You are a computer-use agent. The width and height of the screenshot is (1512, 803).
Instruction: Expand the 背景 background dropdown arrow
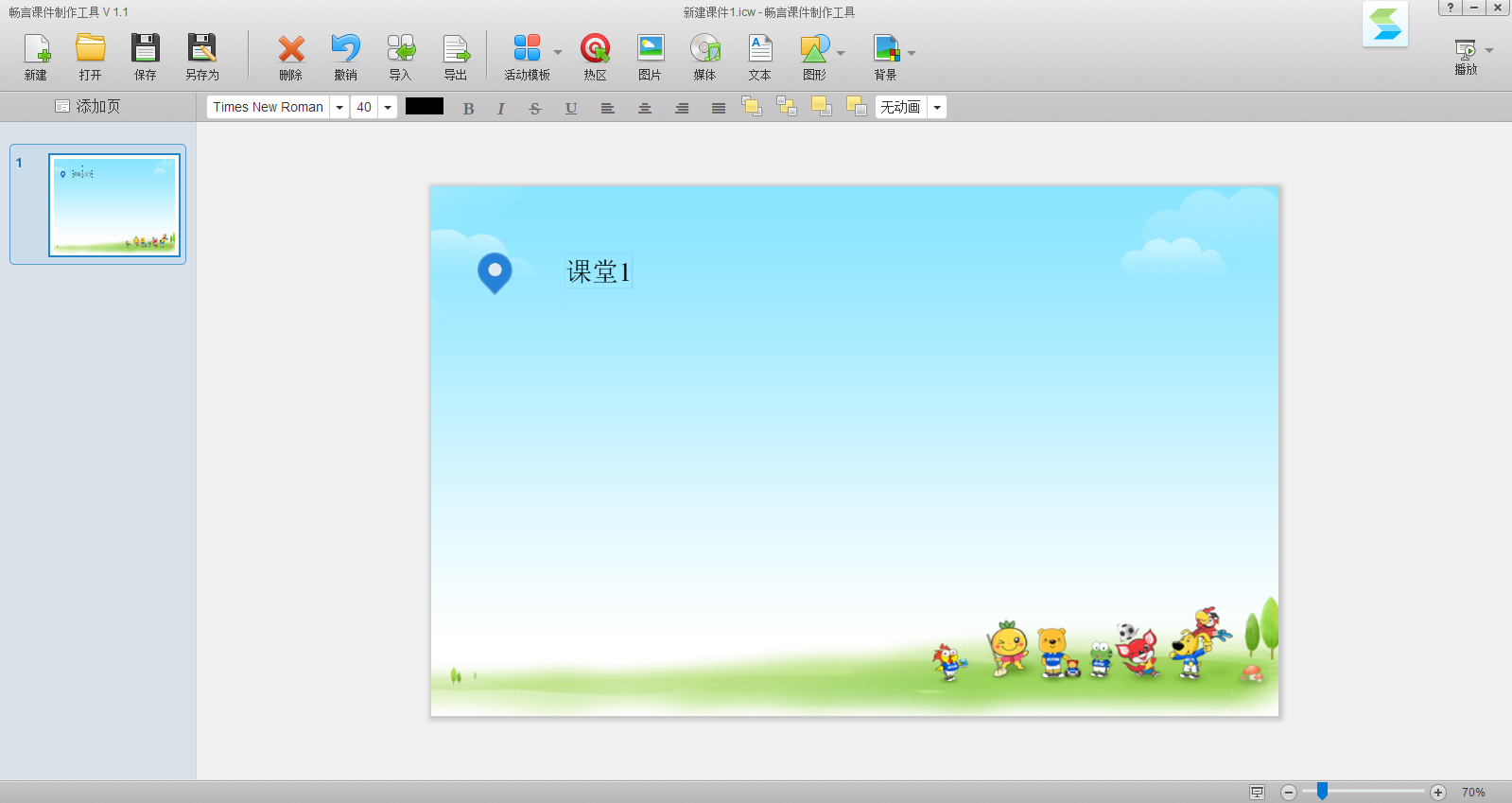[x=912, y=52]
